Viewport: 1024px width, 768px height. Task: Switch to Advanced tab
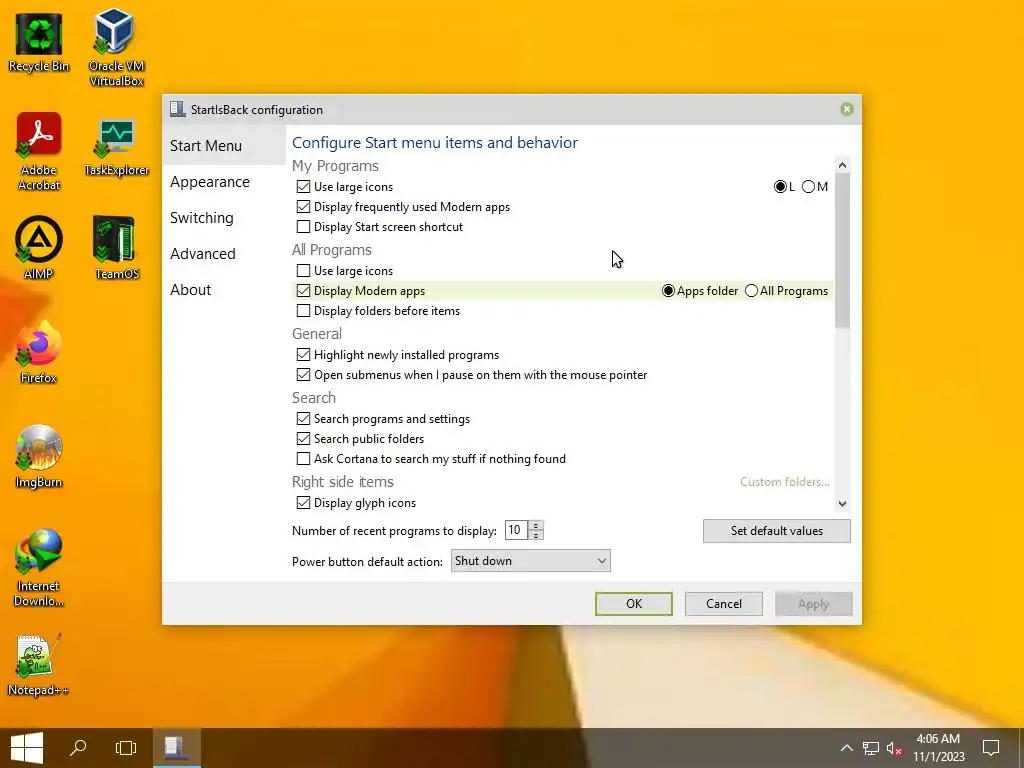pos(202,253)
